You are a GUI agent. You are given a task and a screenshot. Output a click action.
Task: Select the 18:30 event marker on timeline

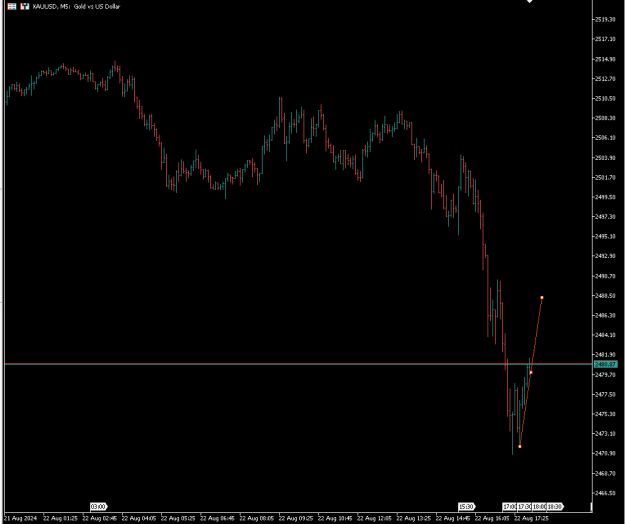point(555,506)
